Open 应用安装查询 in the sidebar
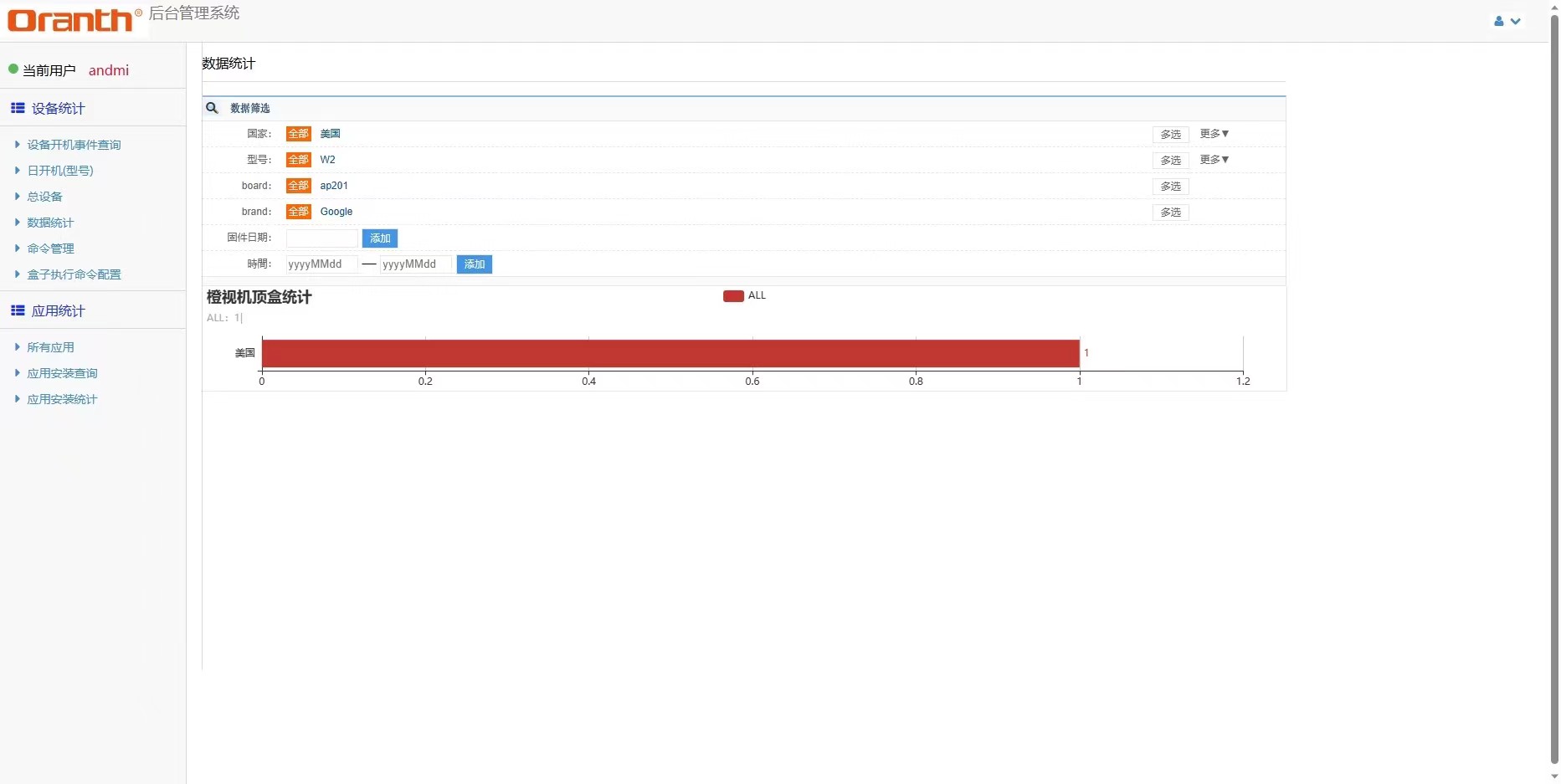 tap(62, 373)
